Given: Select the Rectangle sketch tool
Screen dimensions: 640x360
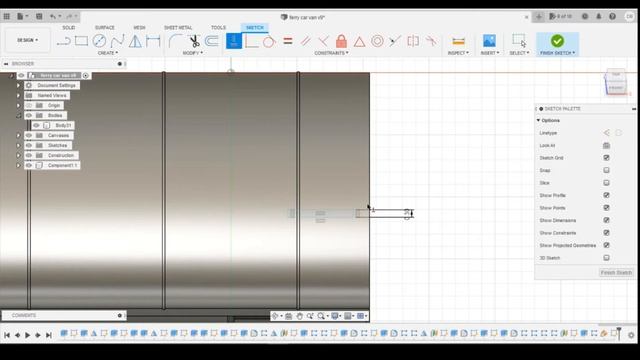Looking at the screenshot, I should pos(81,41).
